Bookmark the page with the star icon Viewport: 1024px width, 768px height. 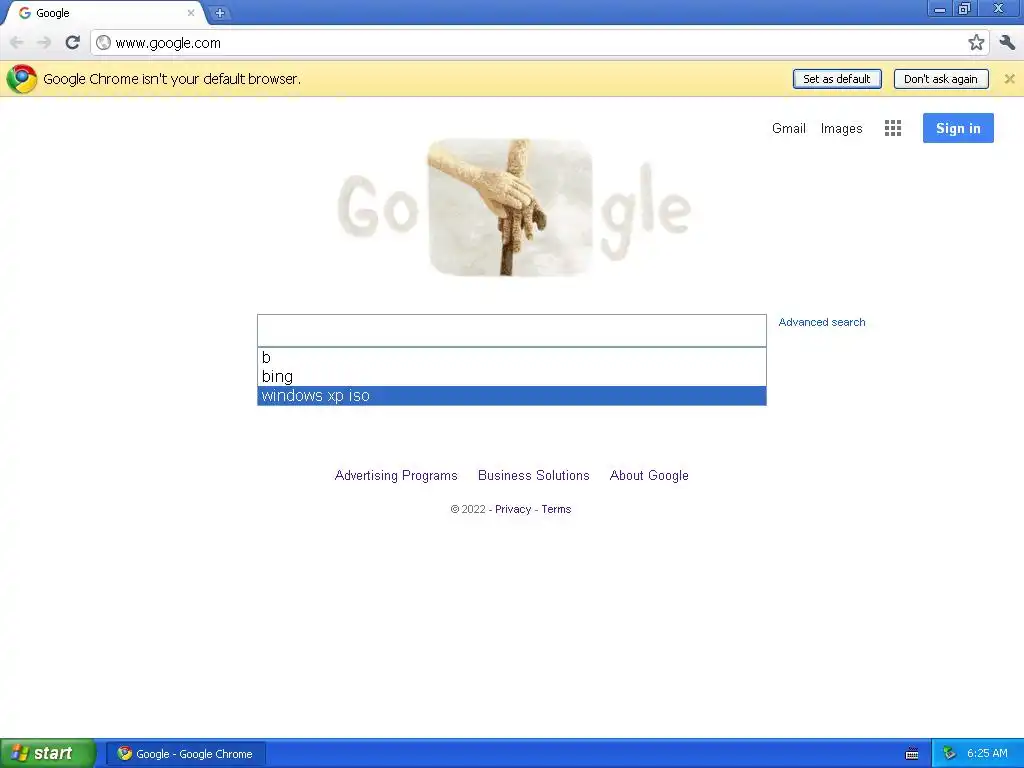click(x=976, y=42)
